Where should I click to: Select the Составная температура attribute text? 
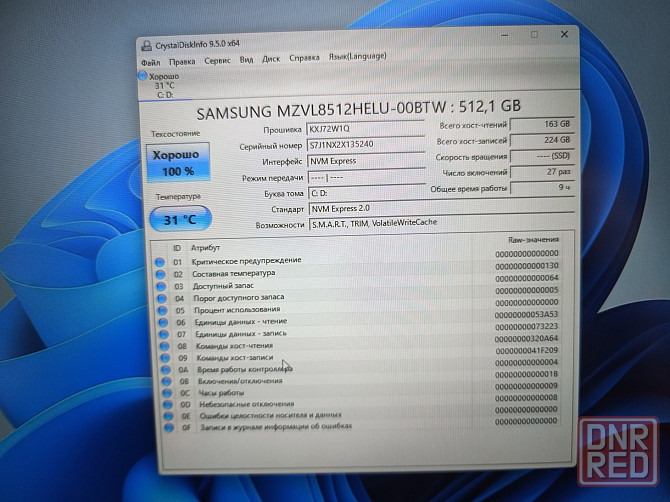coord(234,273)
